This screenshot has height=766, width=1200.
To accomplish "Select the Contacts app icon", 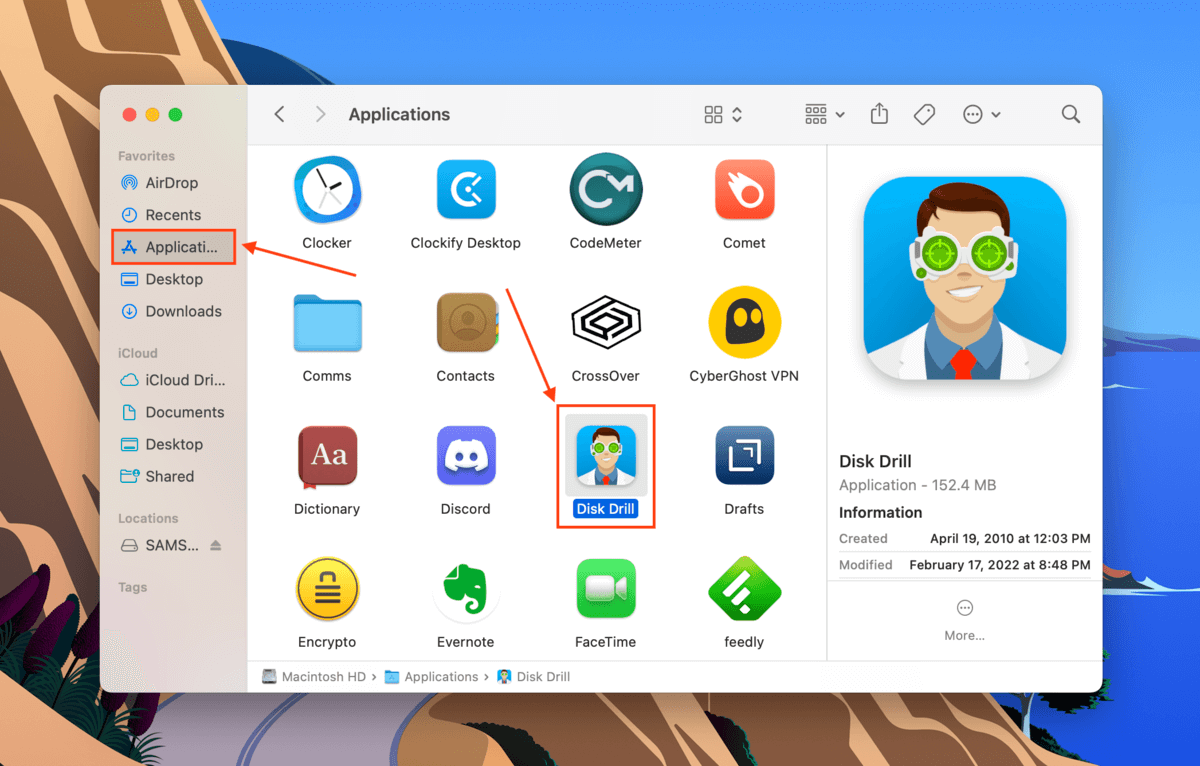I will coord(466,323).
